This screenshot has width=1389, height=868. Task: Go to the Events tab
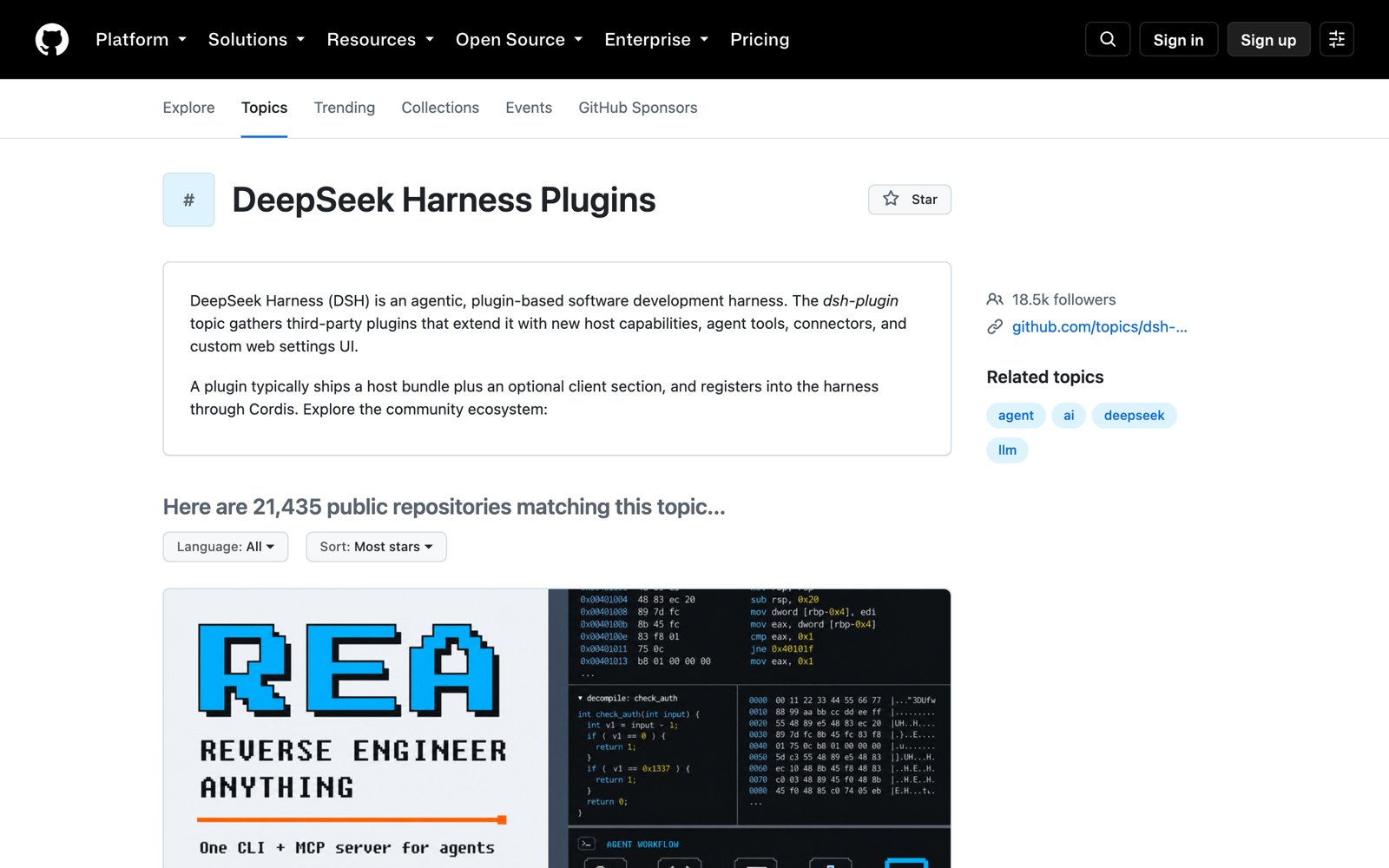click(529, 108)
